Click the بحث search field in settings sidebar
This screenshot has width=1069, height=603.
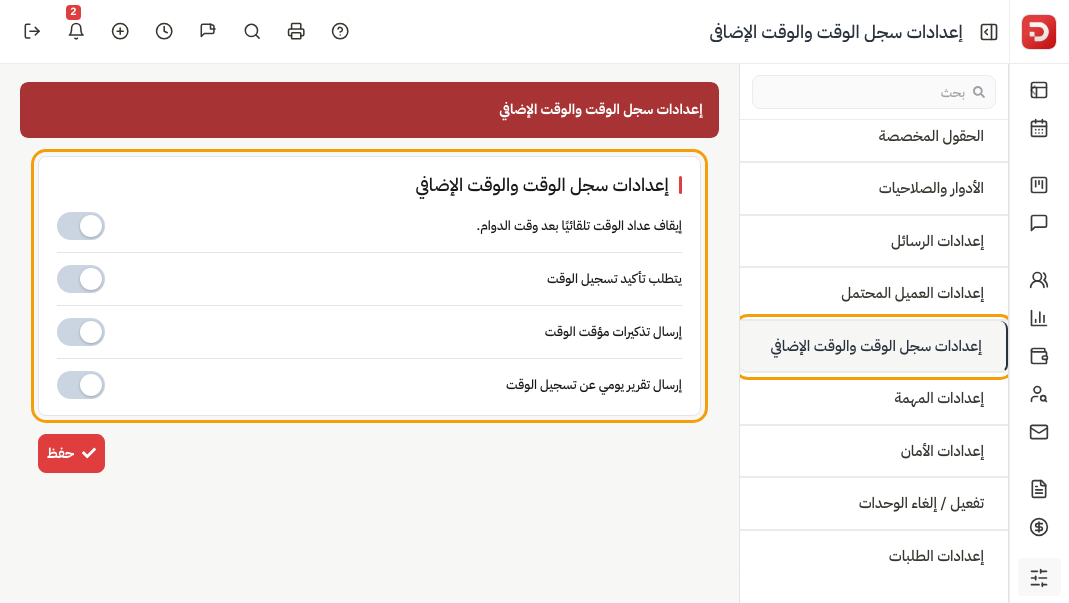(x=873, y=92)
